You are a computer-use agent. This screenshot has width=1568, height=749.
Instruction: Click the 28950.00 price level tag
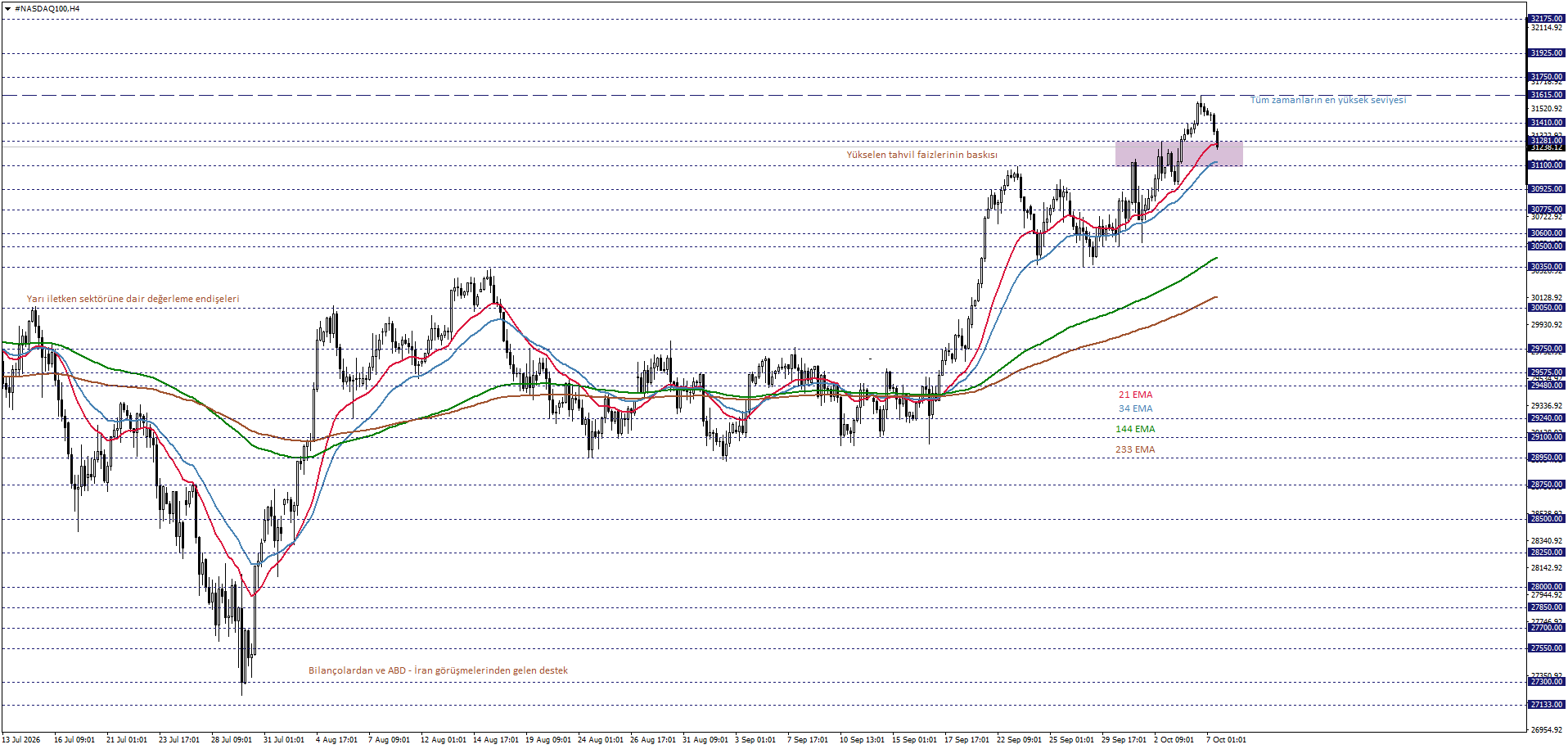click(x=1547, y=458)
